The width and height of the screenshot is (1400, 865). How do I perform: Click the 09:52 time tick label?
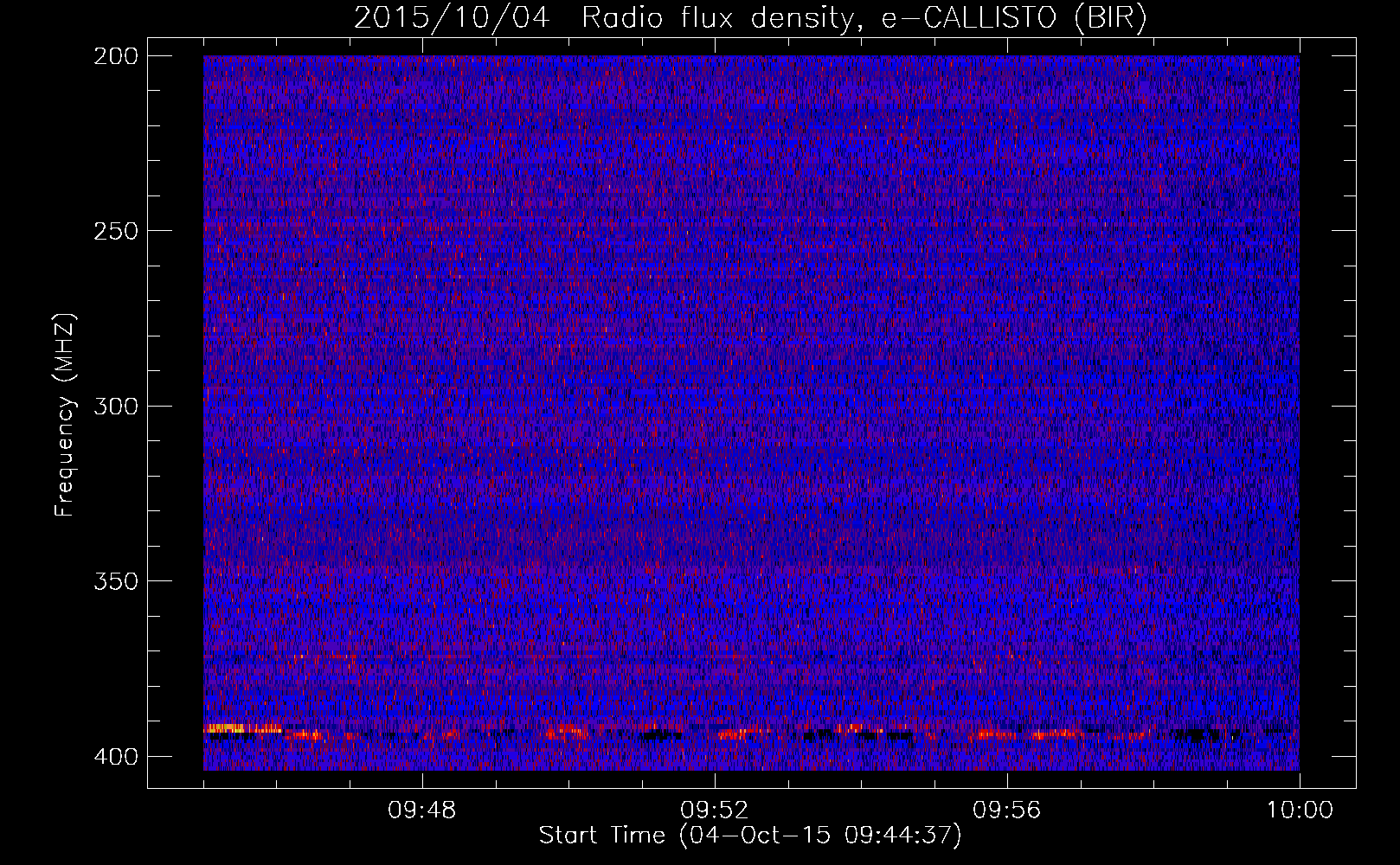pyautogui.click(x=715, y=811)
